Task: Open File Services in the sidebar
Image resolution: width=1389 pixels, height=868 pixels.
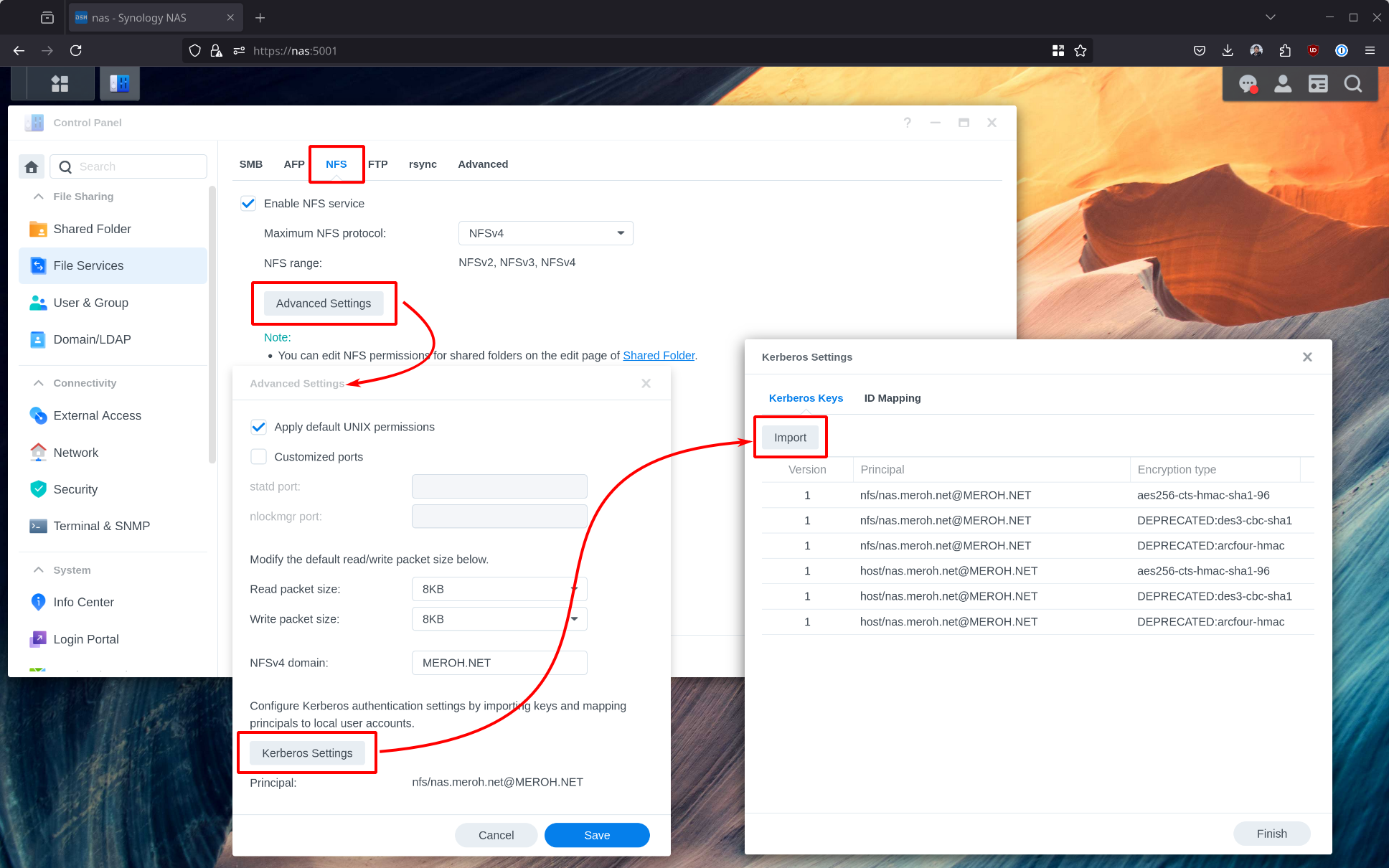Action: (x=88, y=265)
